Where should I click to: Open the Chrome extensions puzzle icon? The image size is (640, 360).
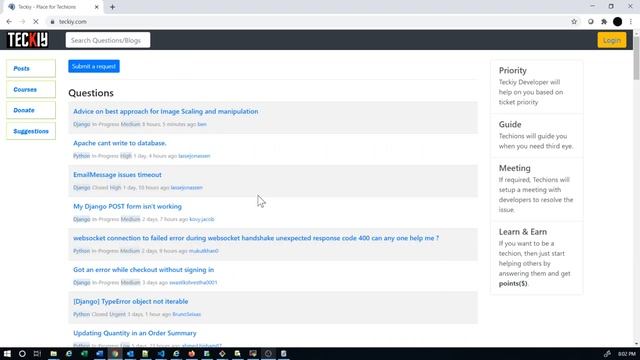604,22
